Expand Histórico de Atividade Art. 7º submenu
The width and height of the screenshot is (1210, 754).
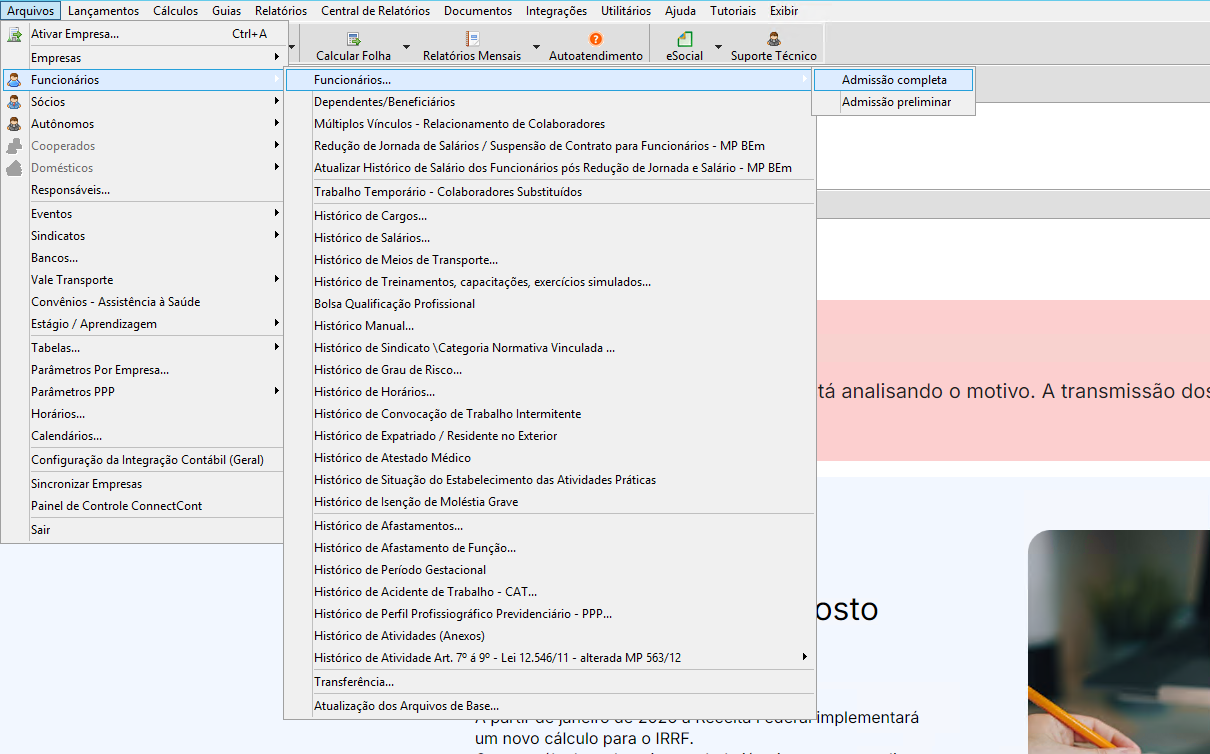tap(805, 658)
